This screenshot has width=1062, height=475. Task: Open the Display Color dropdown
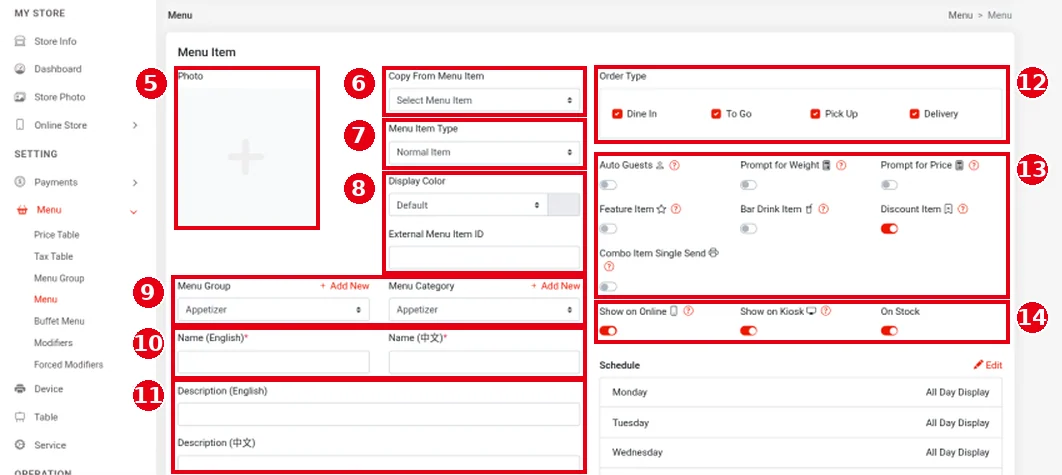coord(468,205)
